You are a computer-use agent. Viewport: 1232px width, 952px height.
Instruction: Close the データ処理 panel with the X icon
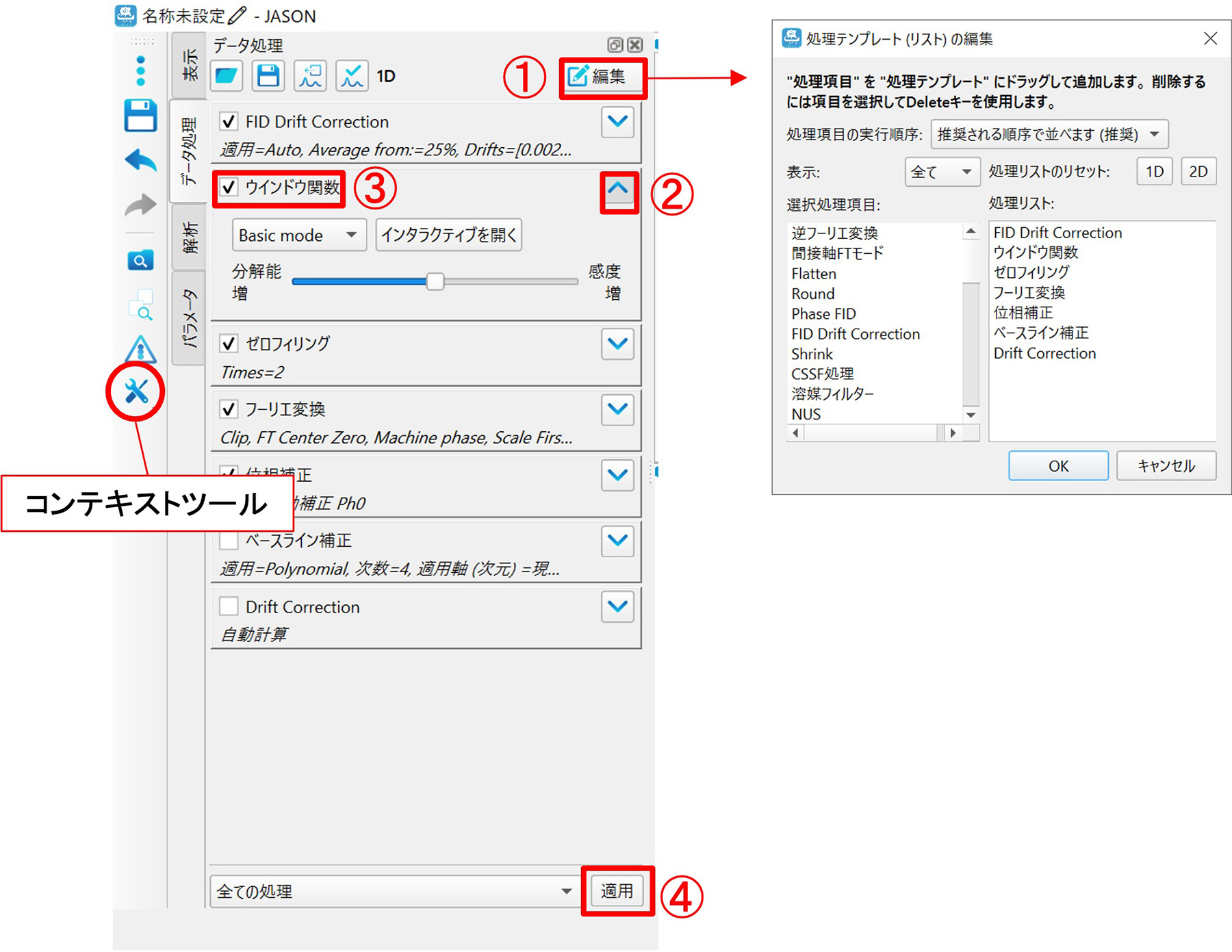[635, 45]
